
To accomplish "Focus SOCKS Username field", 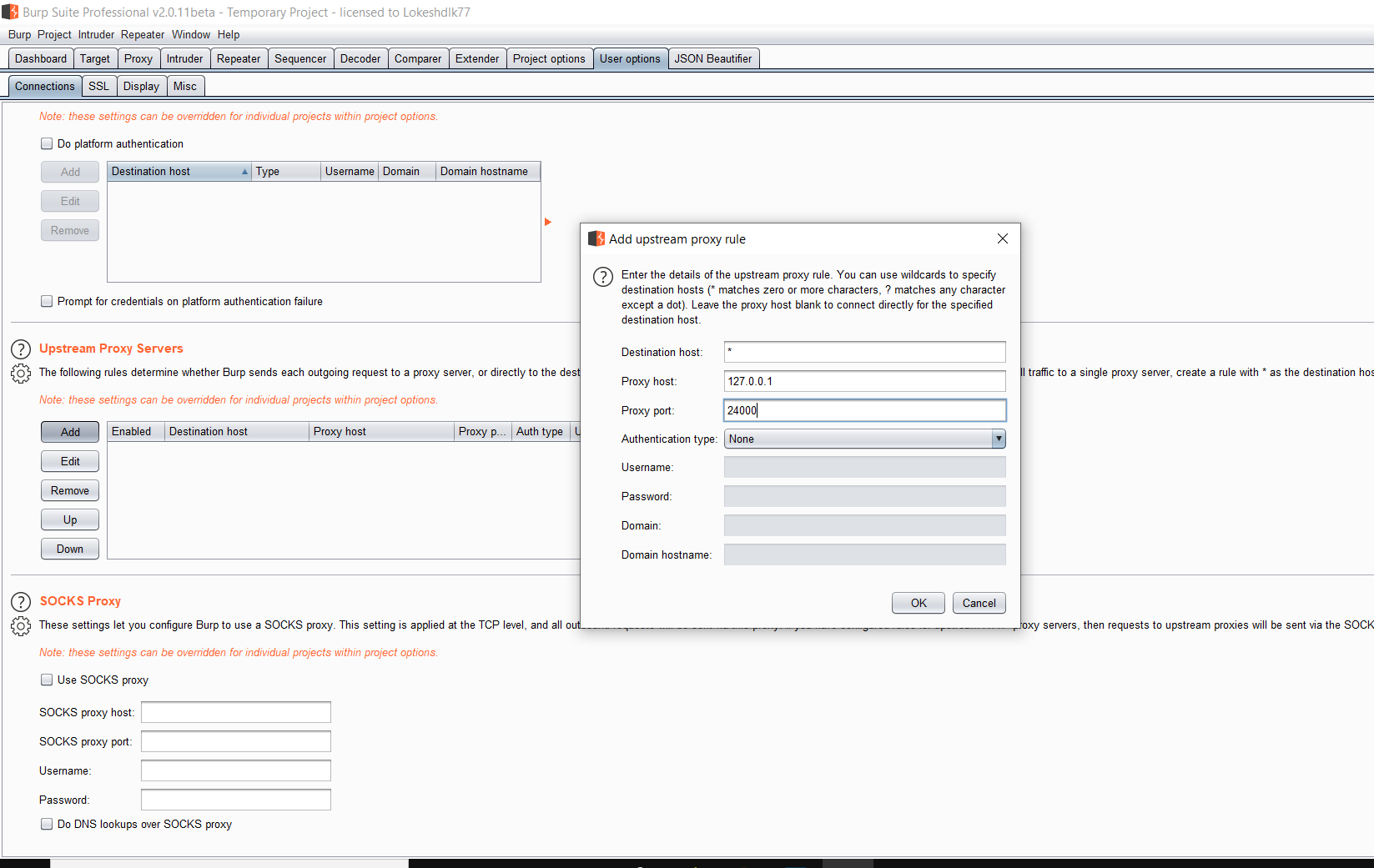I will [x=236, y=770].
